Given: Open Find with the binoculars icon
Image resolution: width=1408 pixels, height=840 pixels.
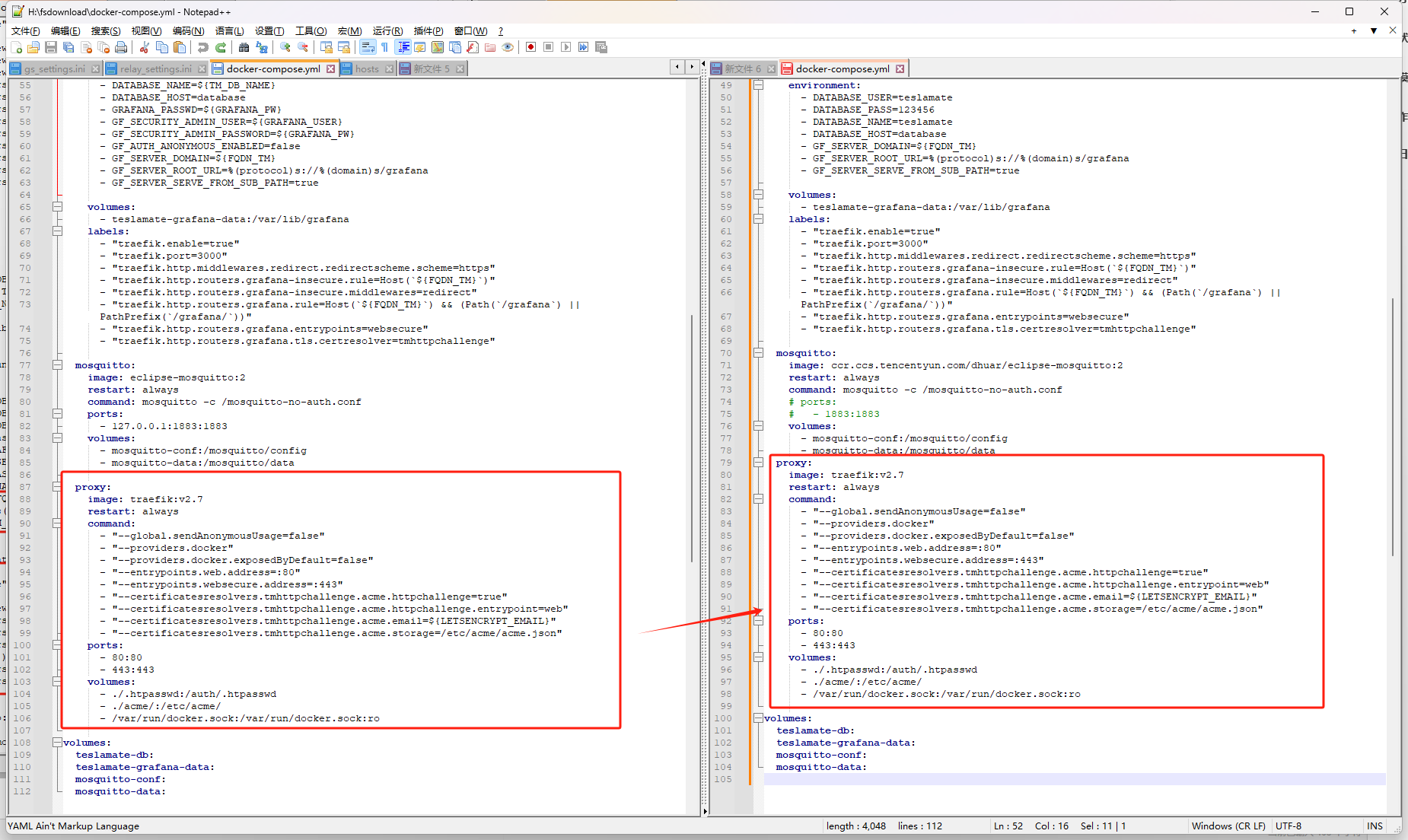Looking at the screenshot, I should click(x=244, y=47).
